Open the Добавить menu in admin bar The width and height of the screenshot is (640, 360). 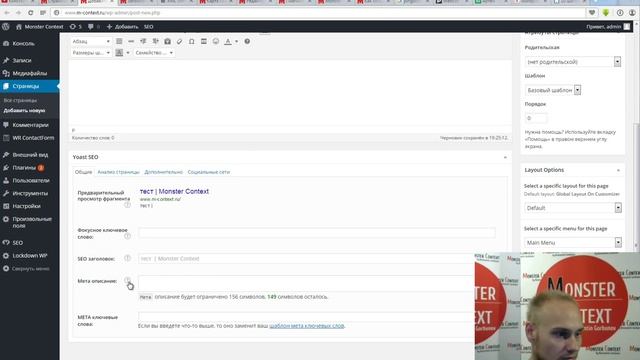pos(122,27)
